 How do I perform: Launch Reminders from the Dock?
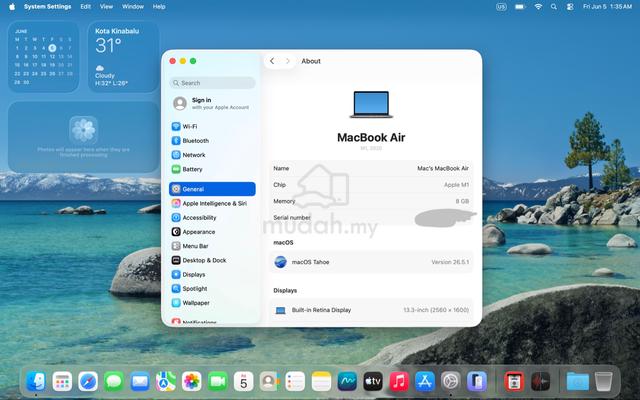coord(296,382)
